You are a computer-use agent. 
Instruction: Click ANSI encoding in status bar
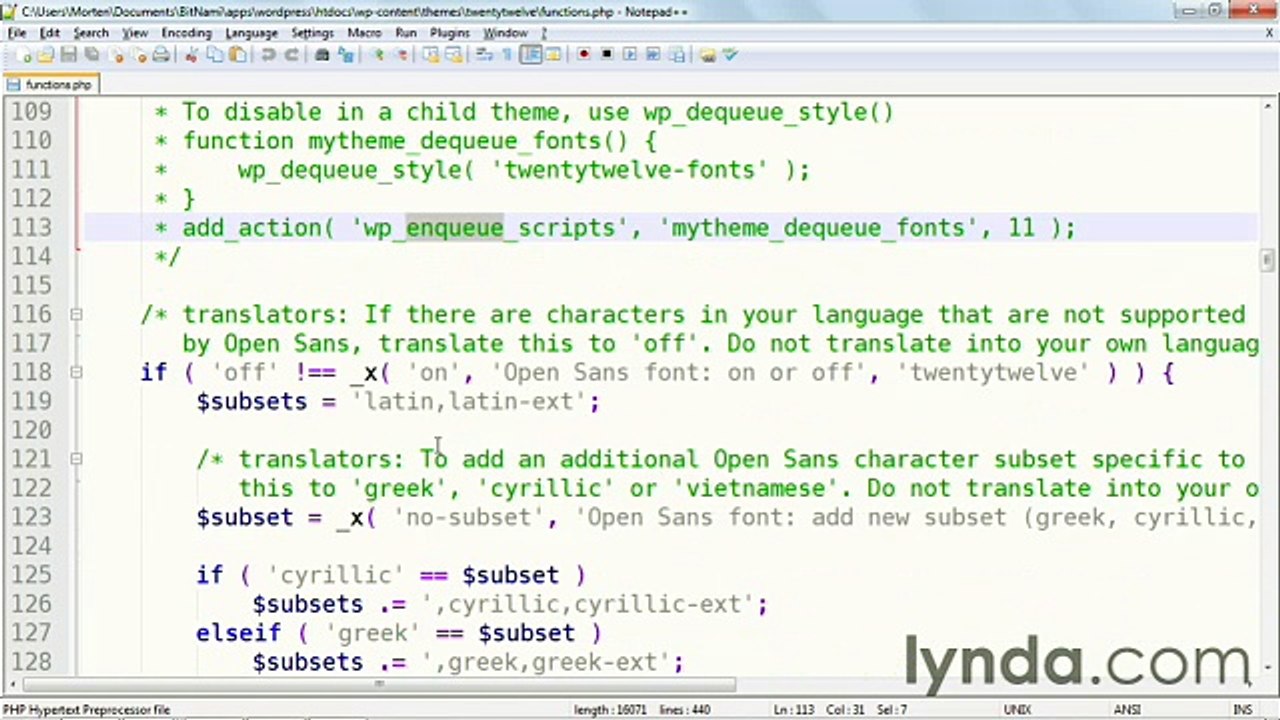click(1127, 709)
